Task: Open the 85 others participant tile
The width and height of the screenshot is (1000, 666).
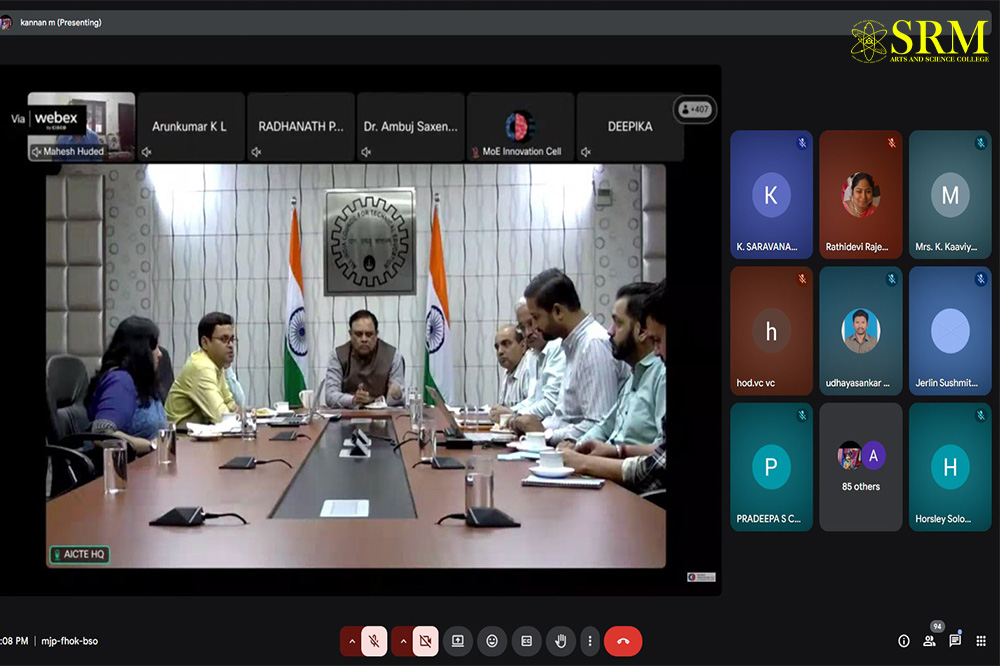Action: click(860, 466)
